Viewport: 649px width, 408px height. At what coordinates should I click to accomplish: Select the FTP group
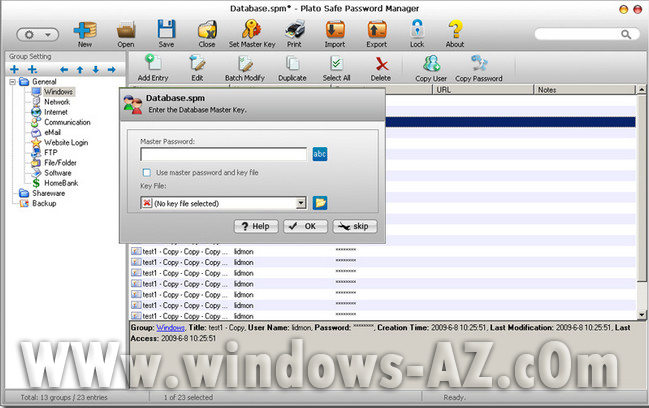click(50, 152)
